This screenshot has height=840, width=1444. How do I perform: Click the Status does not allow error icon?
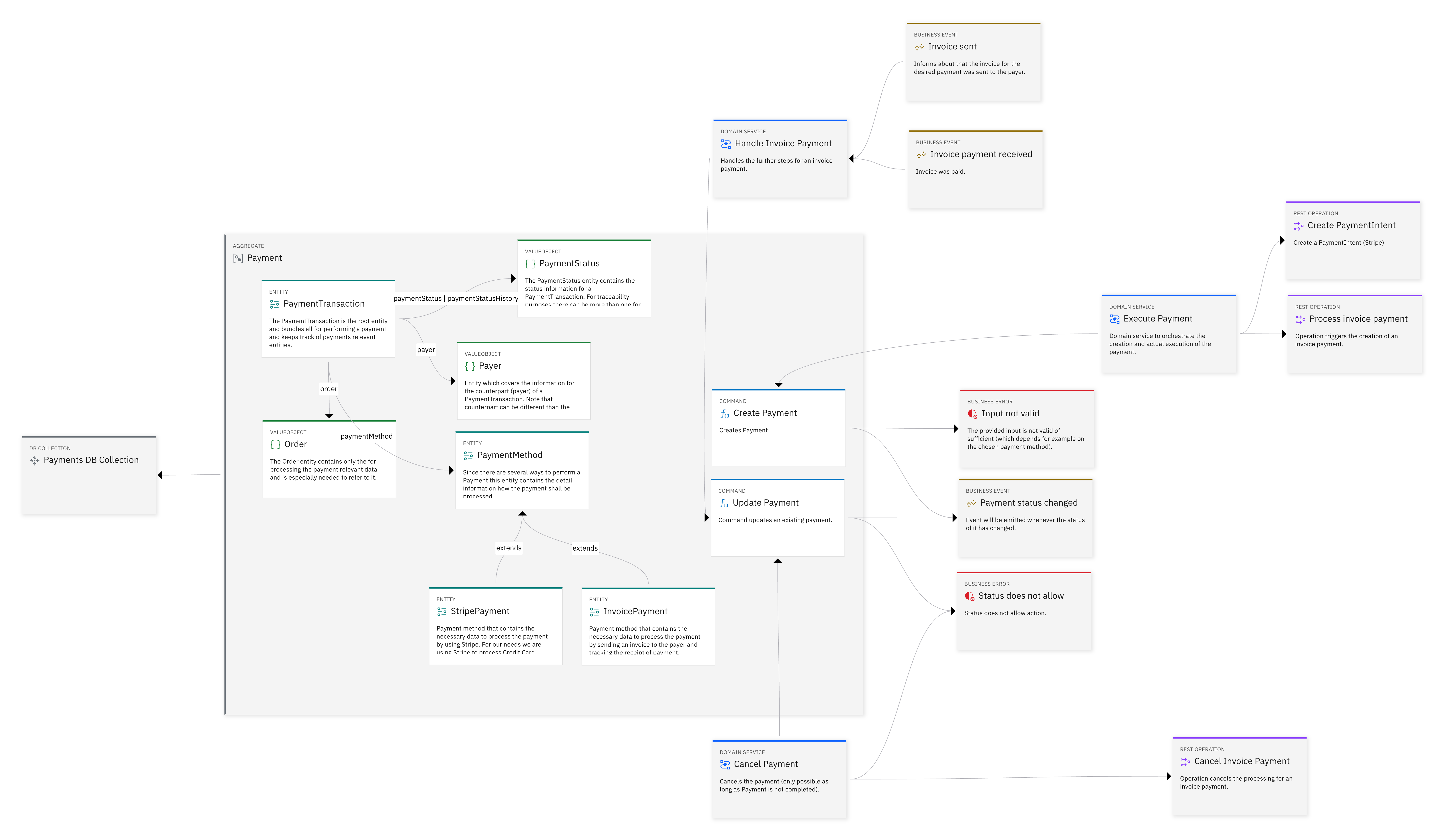click(970, 596)
